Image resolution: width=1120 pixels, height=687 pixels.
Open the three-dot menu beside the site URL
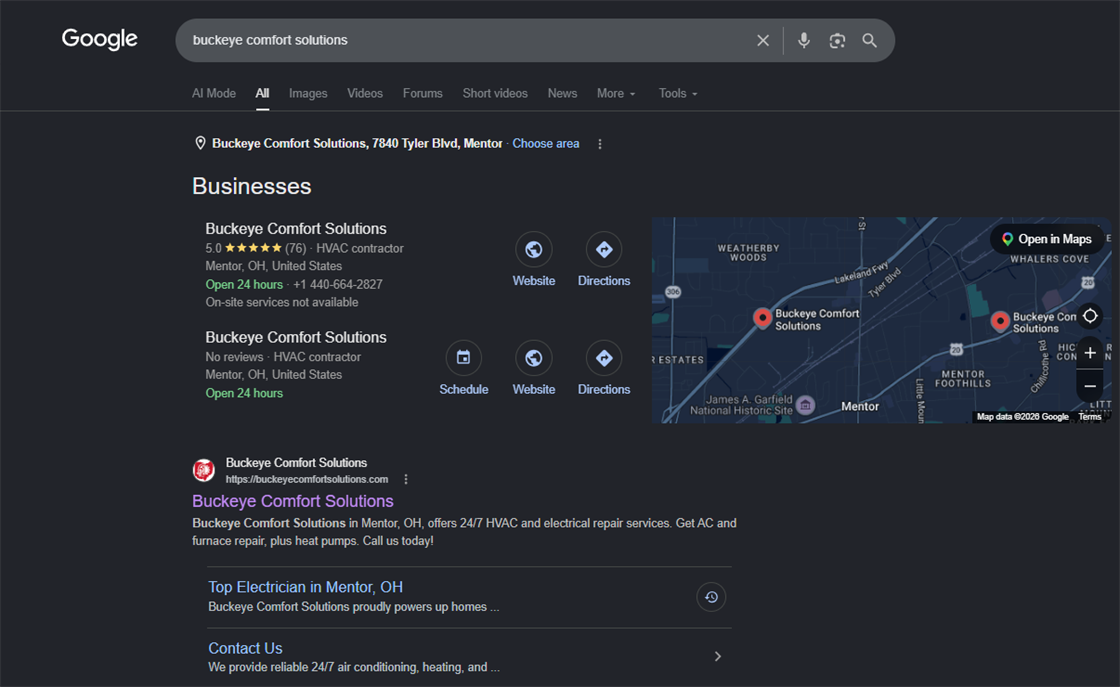(x=406, y=479)
